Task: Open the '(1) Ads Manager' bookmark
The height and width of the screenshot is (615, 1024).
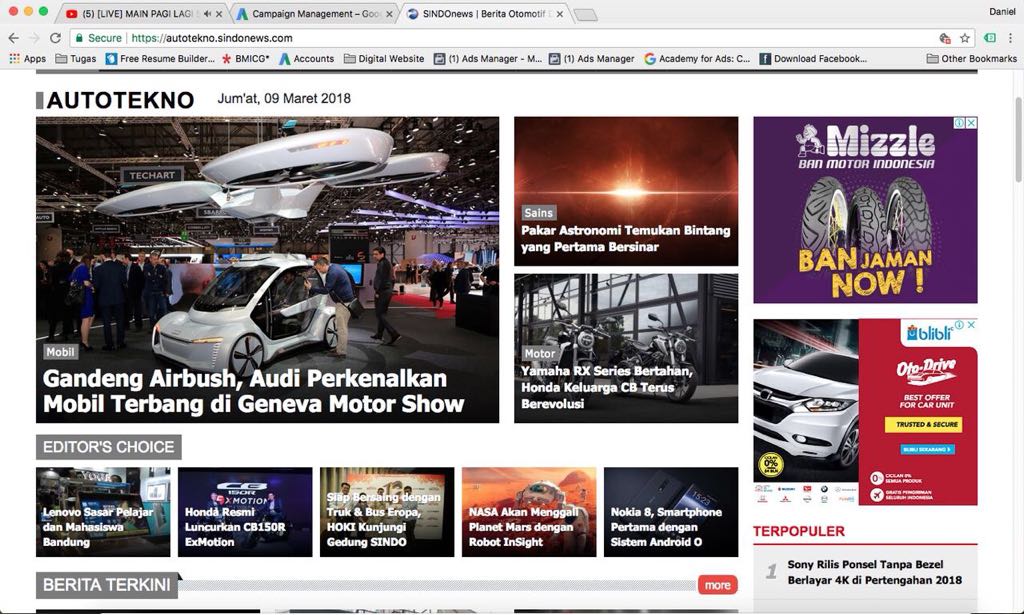Action: tap(592, 59)
